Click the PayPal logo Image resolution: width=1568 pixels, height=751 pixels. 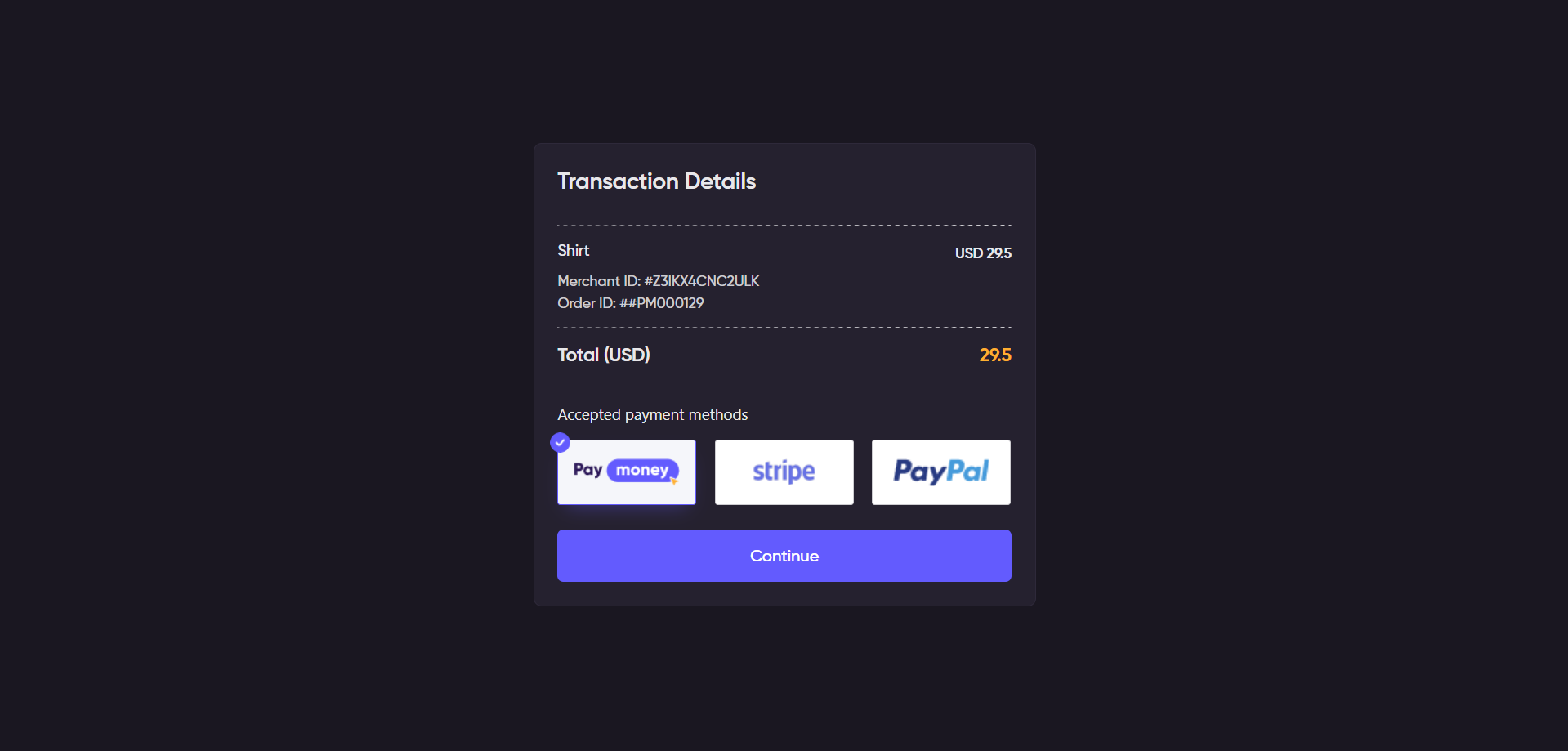[x=941, y=472]
